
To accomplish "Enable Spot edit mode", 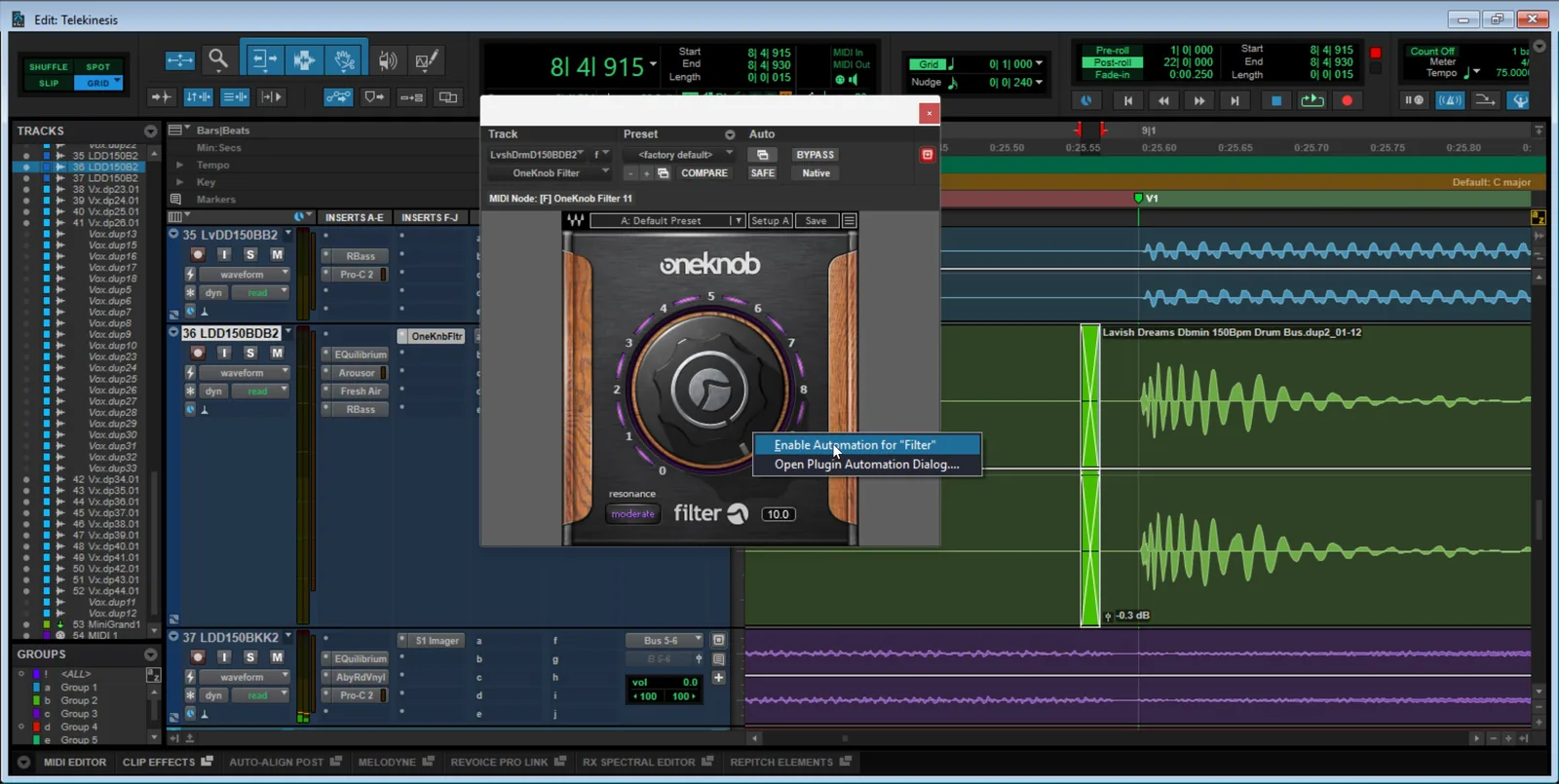I will point(98,67).
